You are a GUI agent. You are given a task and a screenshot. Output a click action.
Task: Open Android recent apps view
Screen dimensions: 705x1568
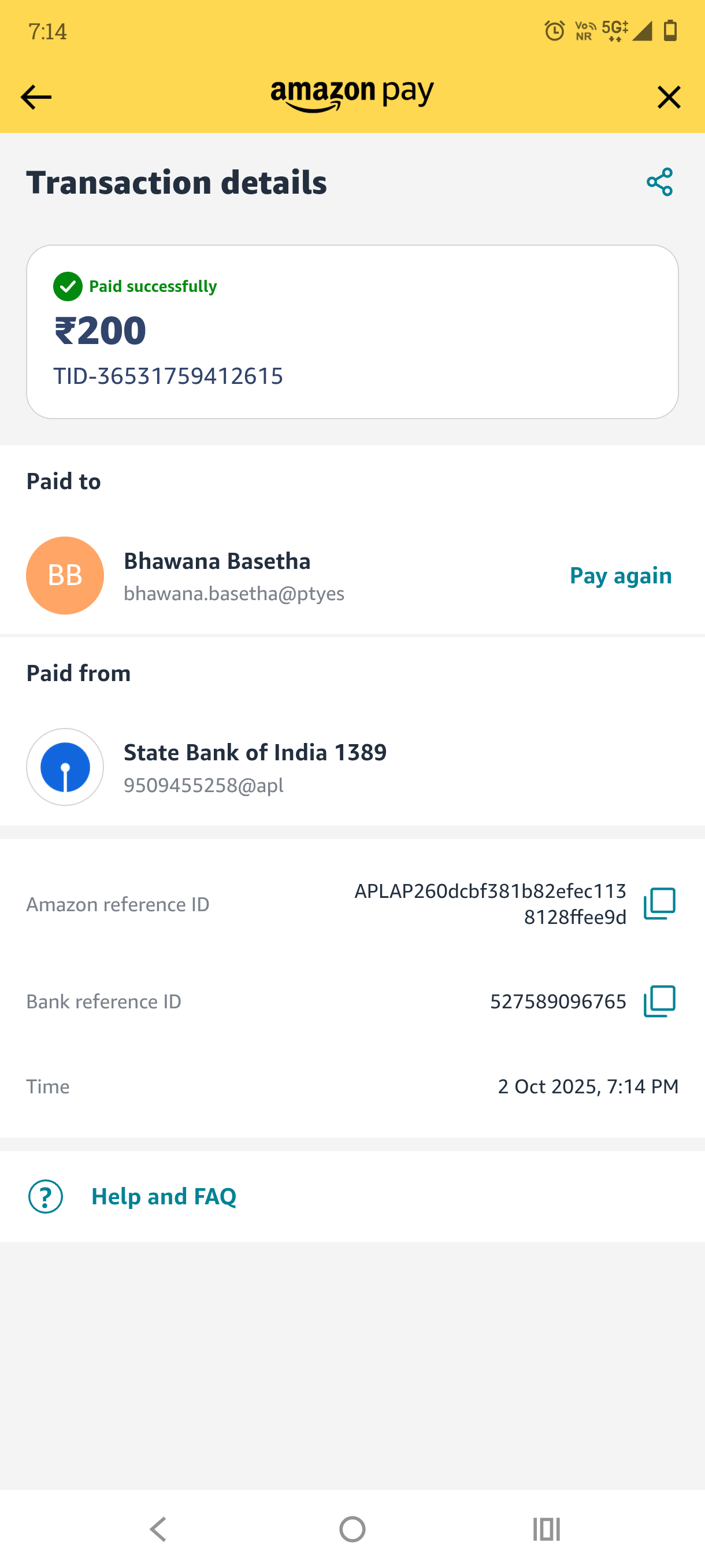tap(546, 1529)
